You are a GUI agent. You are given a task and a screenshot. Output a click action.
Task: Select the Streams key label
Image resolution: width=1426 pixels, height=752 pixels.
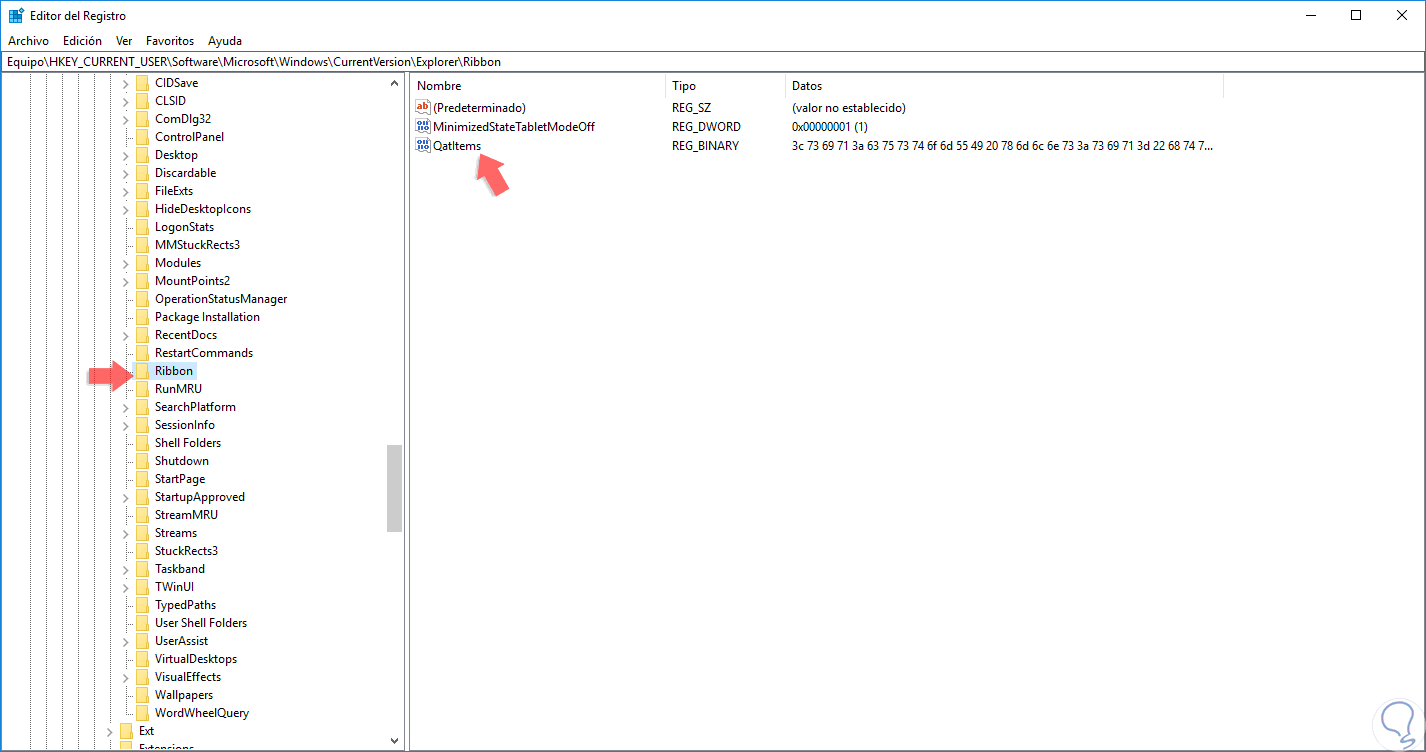(x=176, y=533)
